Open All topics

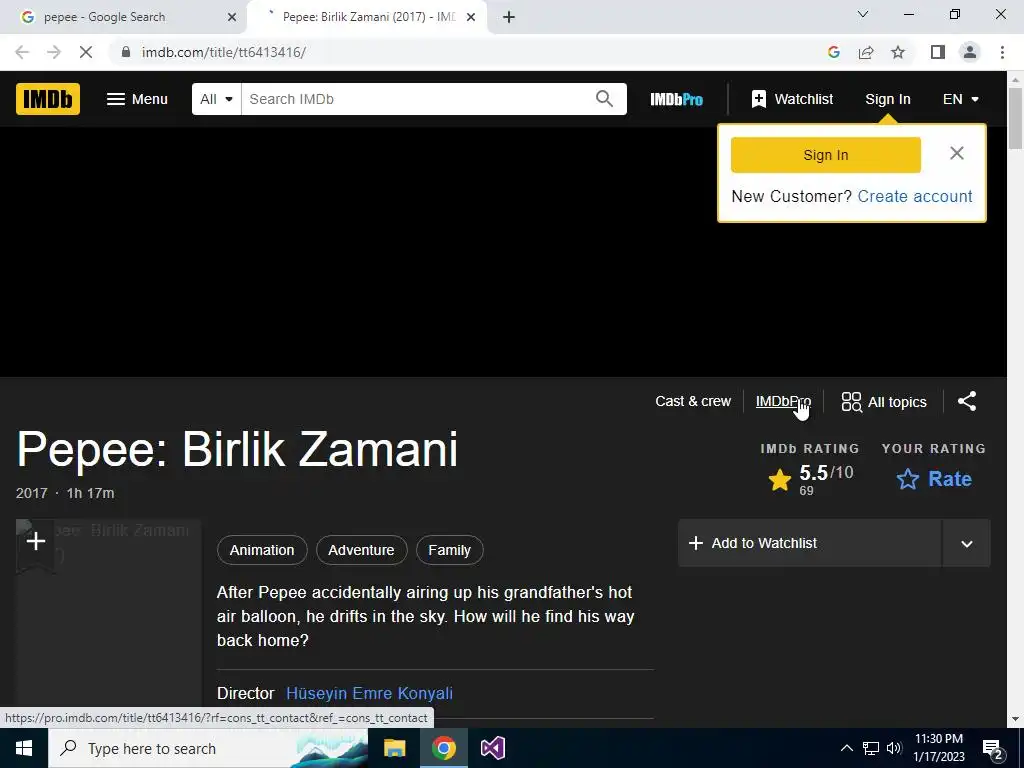[x=884, y=402]
